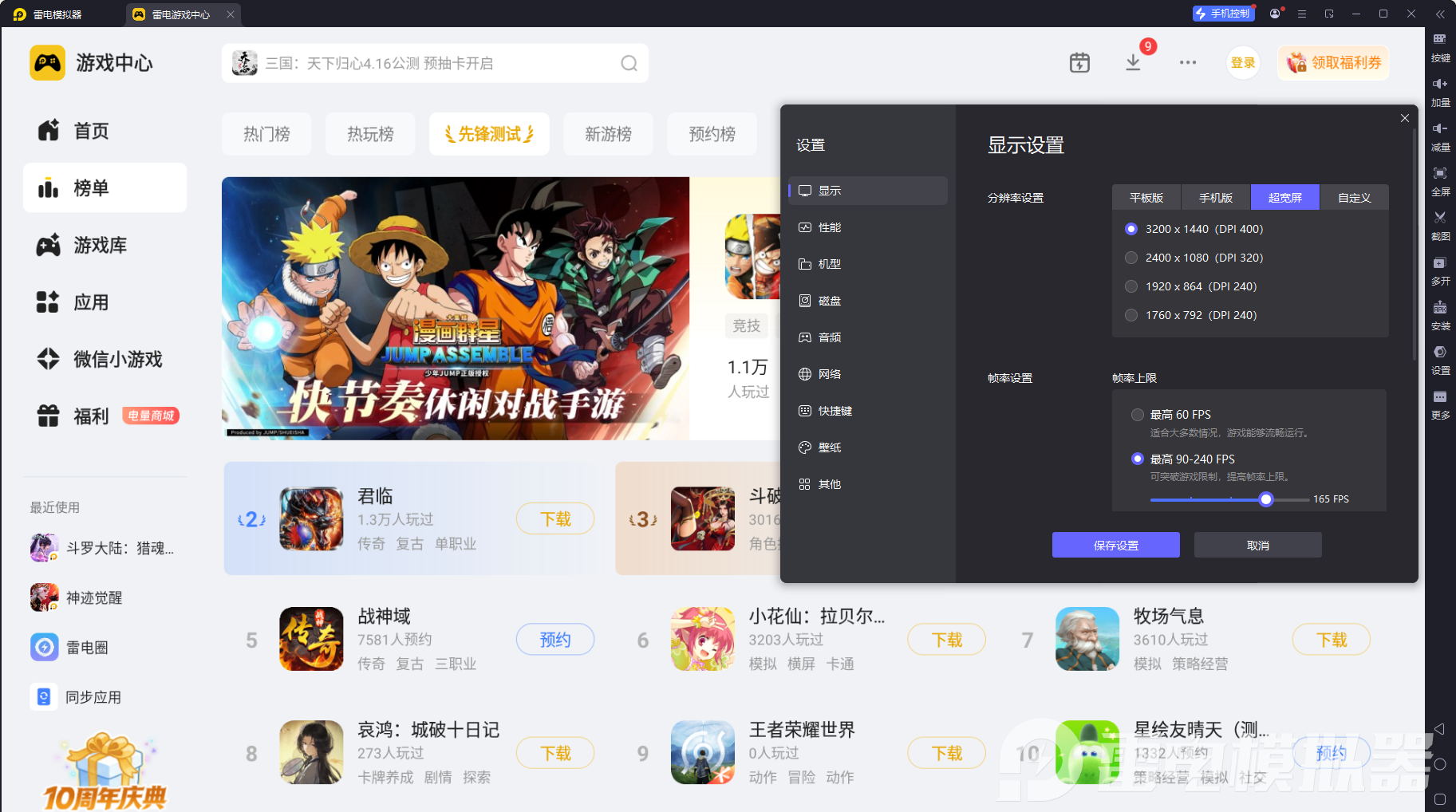
Task: Open the 性能 settings section
Action: (868, 227)
